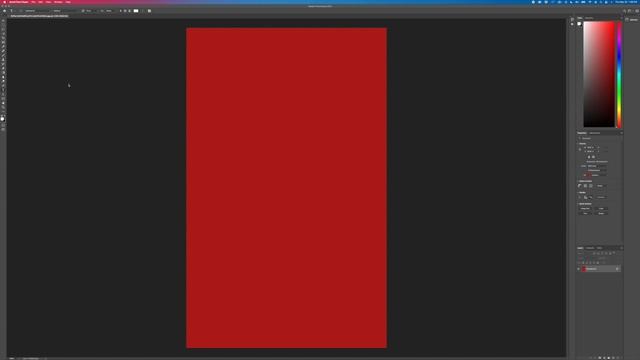Open the collapsed Libraries panel
This screenshot has height=360, width=640.
click(x=632, y=20)
